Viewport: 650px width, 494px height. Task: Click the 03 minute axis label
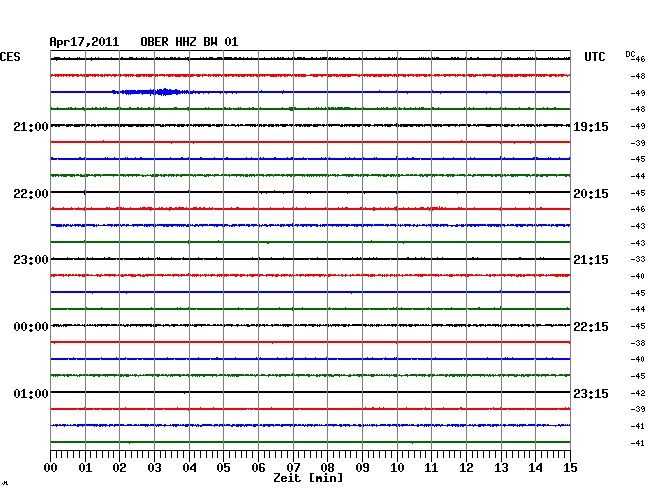coord(155,468)
